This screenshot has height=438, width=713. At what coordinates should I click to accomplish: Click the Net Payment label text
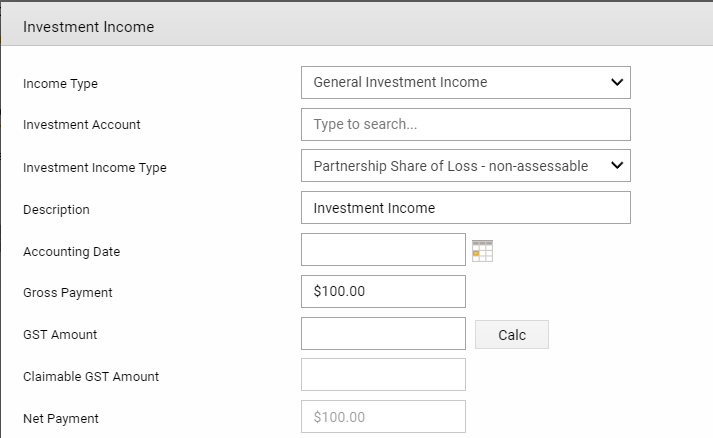[x=61, y=418]
